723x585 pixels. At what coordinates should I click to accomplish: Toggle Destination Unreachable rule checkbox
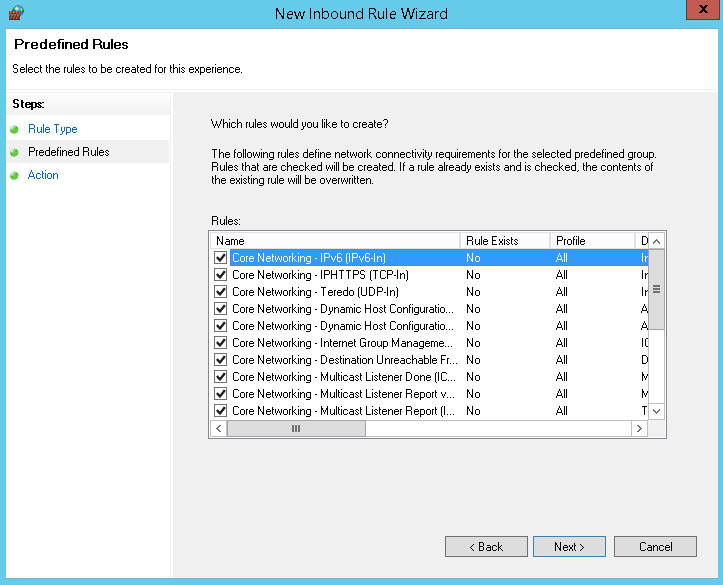pyautogui.click(x=221, y=360)
